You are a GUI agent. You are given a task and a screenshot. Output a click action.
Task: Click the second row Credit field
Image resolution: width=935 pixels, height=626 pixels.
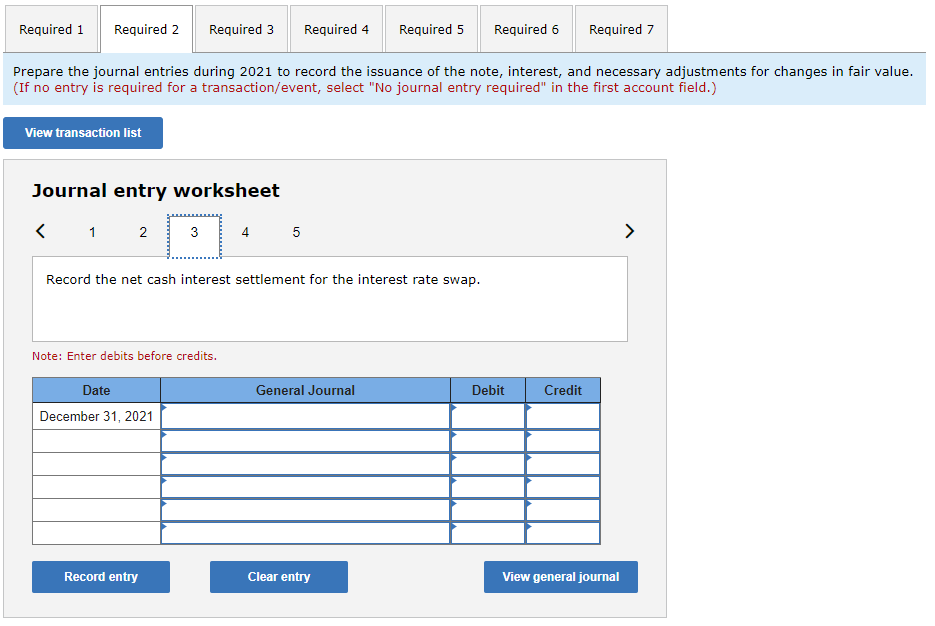pyautogui.click(x=563, y=441)
